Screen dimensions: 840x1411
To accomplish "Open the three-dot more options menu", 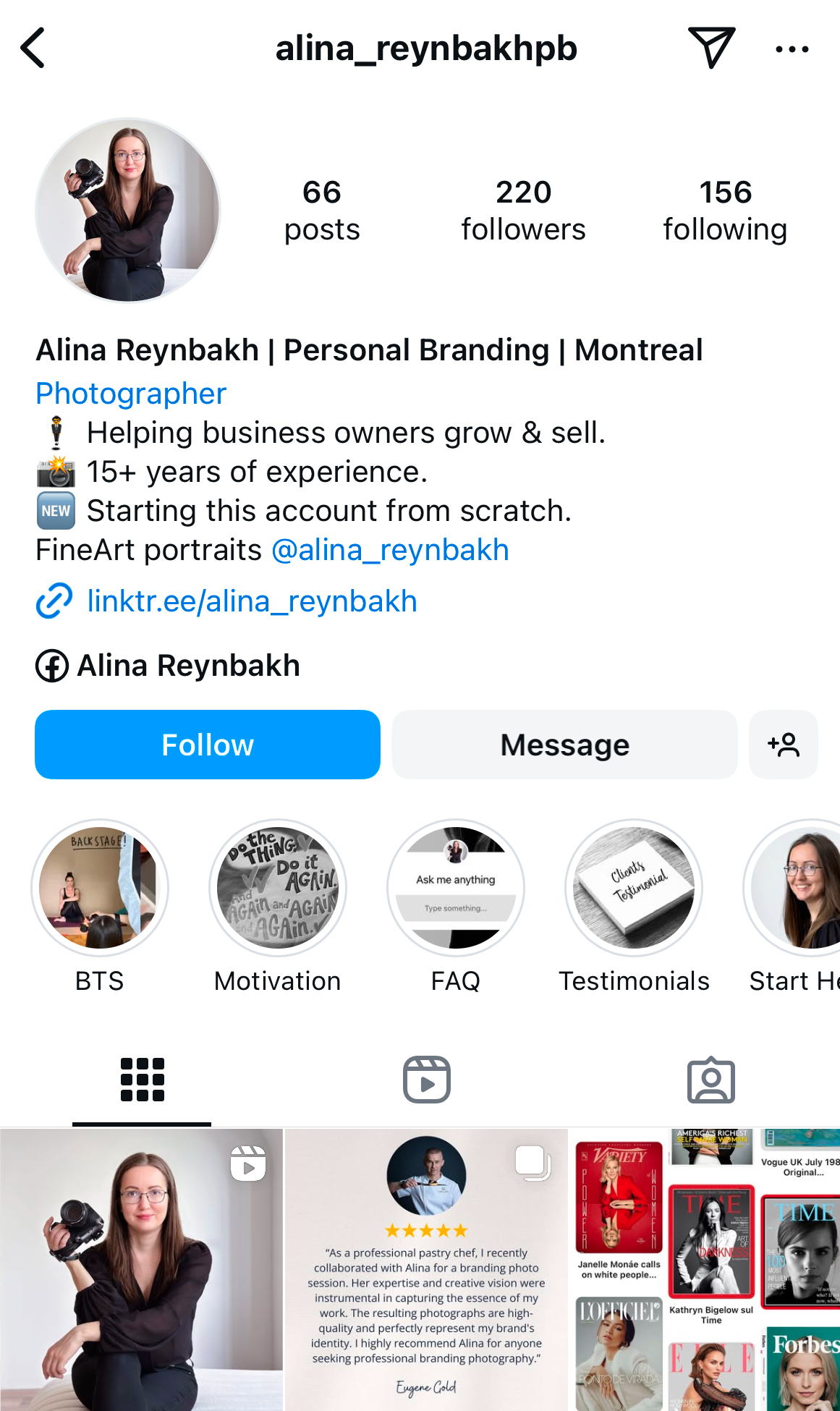I will (x=792, y=49).
